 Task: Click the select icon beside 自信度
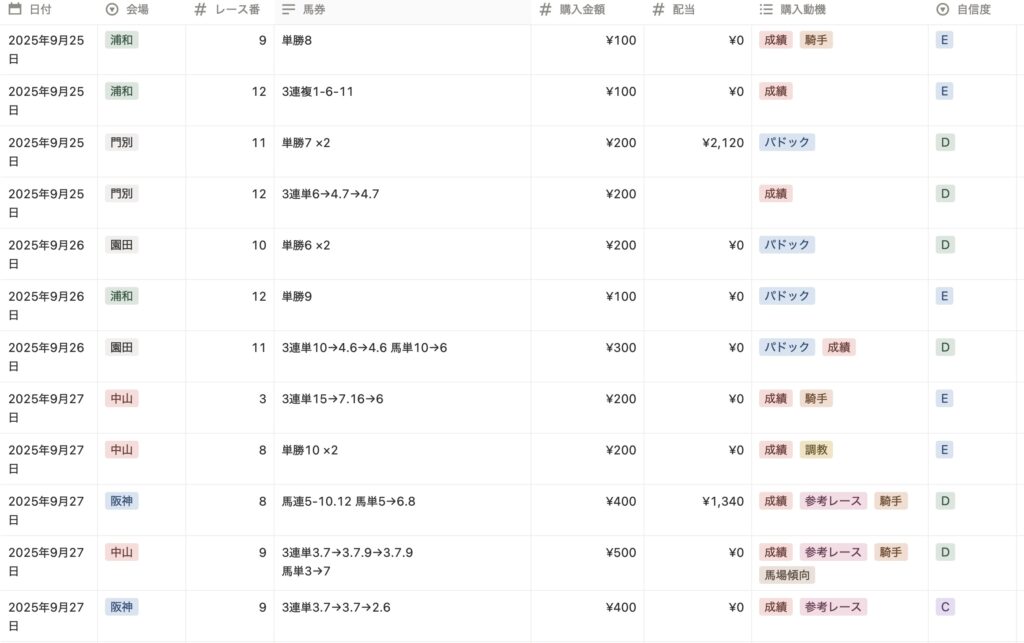tap(942, 10)
